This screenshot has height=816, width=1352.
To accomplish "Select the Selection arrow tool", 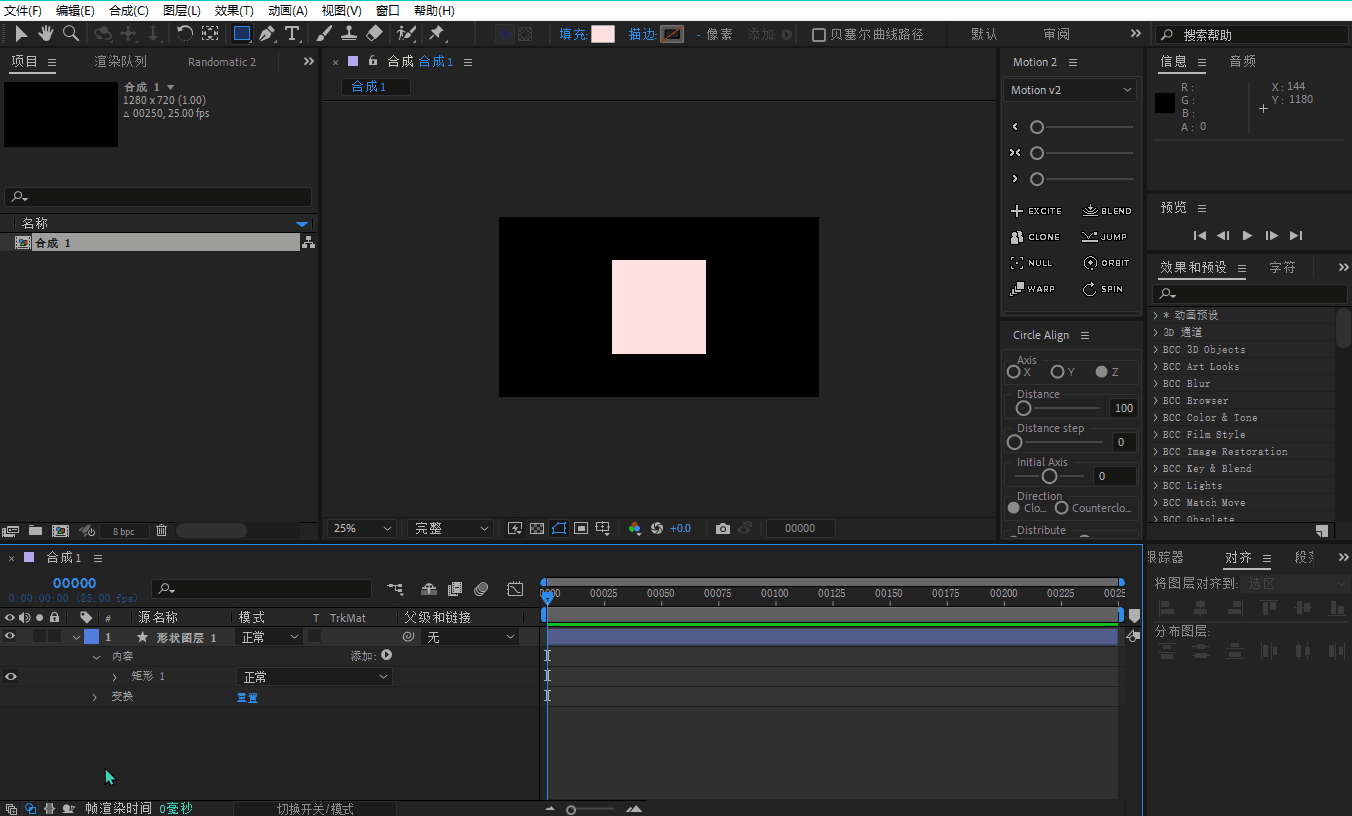I will pos(21,33).
